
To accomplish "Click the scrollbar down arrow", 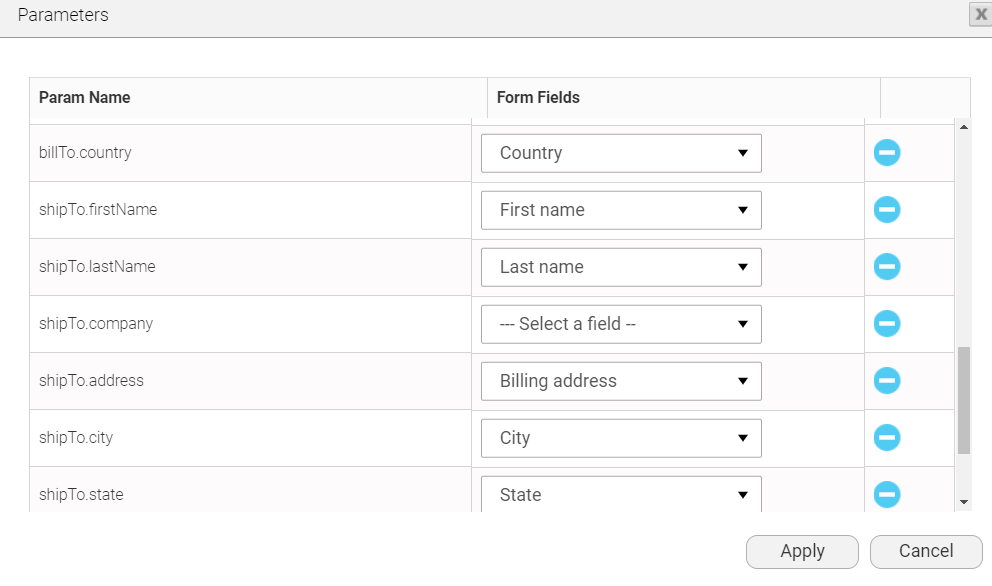I will (963, 500).
